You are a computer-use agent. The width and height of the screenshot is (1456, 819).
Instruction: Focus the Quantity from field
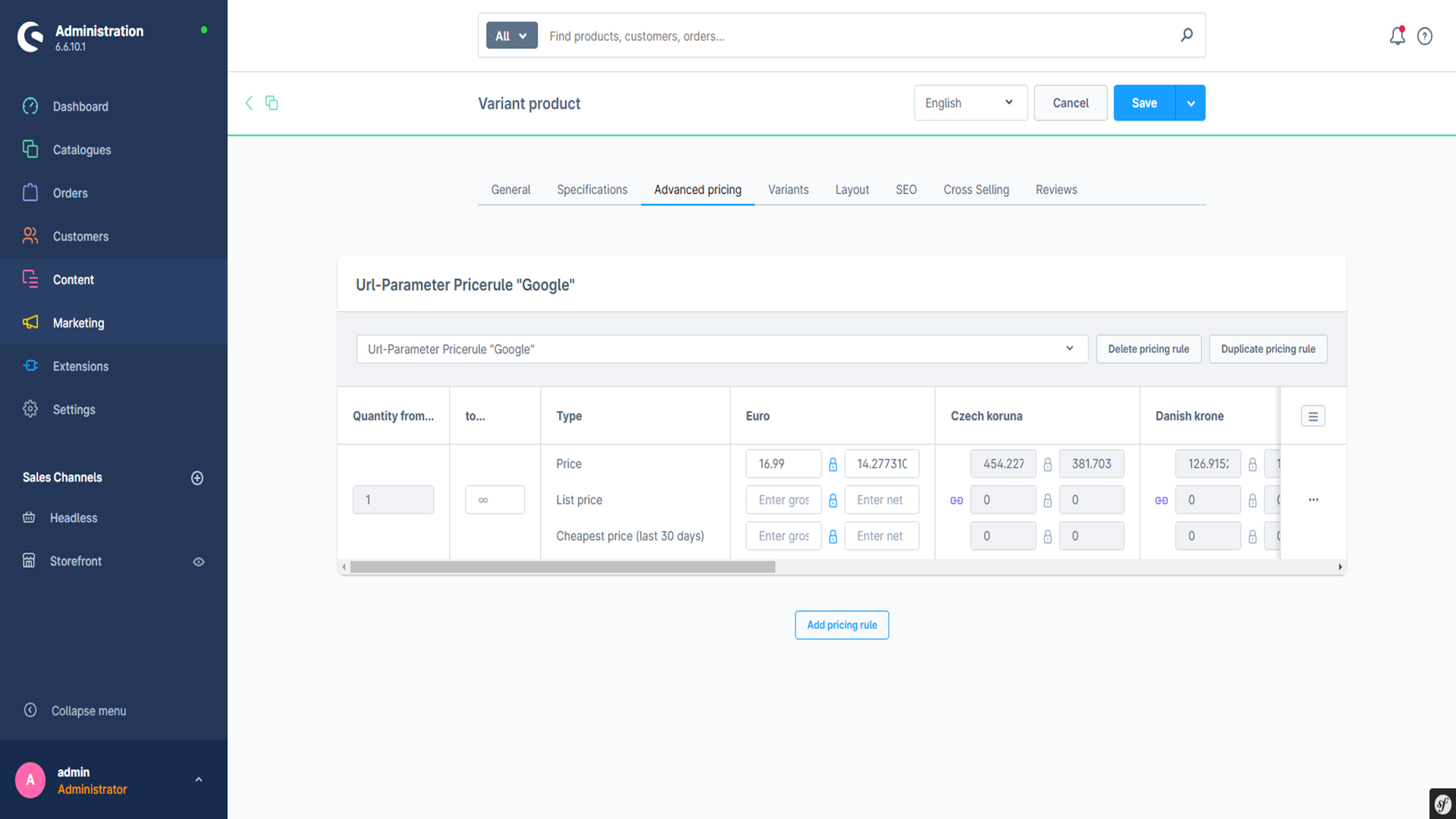[x=393, y=500]
